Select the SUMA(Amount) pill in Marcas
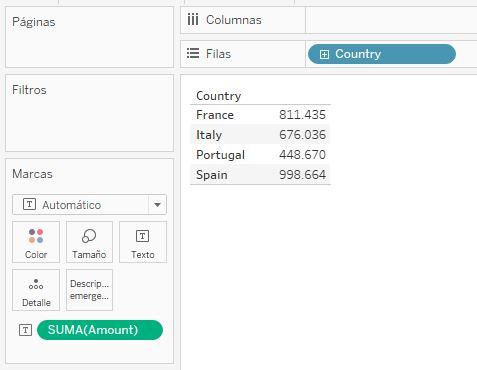This screenshot has width=477, height=370. click(x=100, y=330)
